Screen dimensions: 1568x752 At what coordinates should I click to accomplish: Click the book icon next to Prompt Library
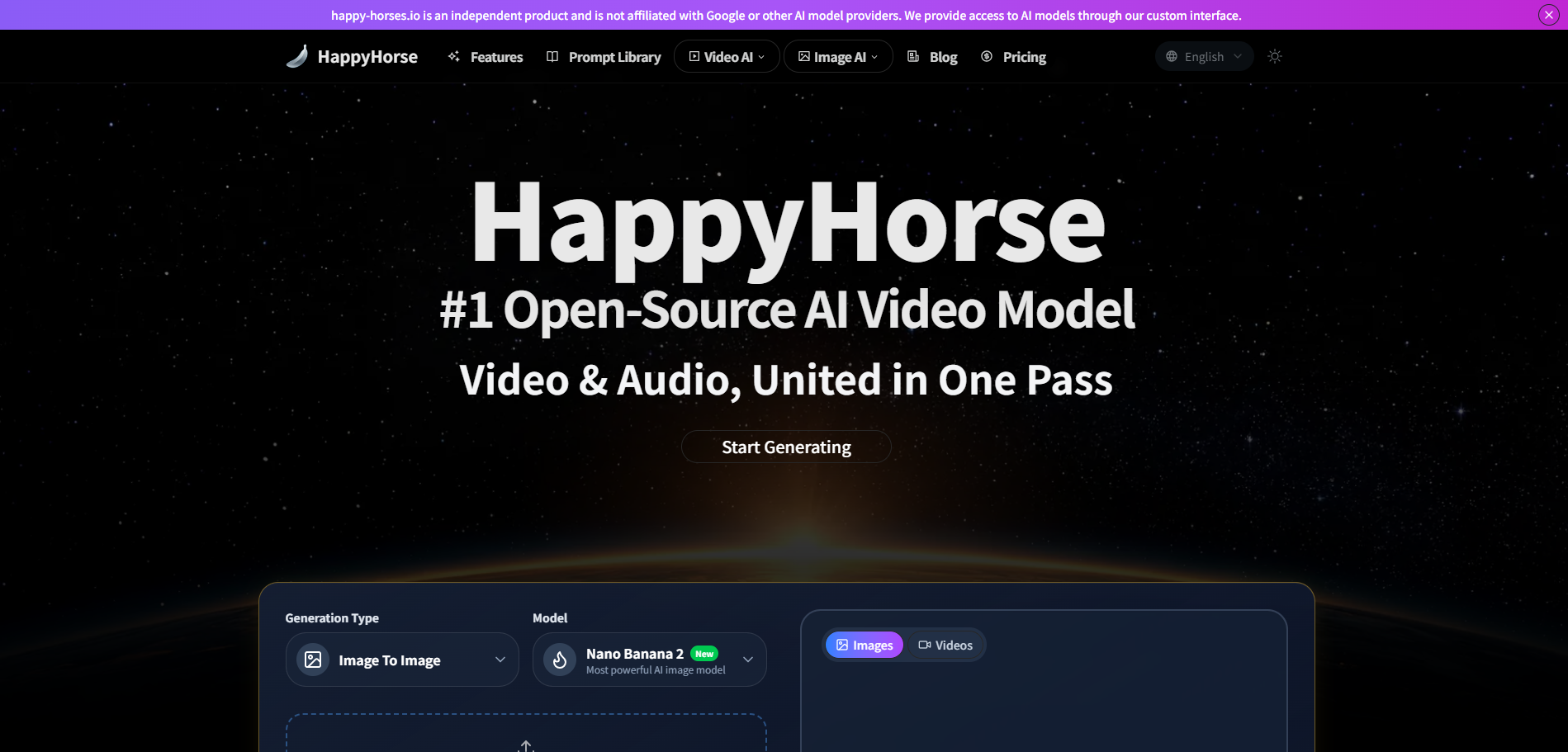pyautogui.click(x=552, y=56)
